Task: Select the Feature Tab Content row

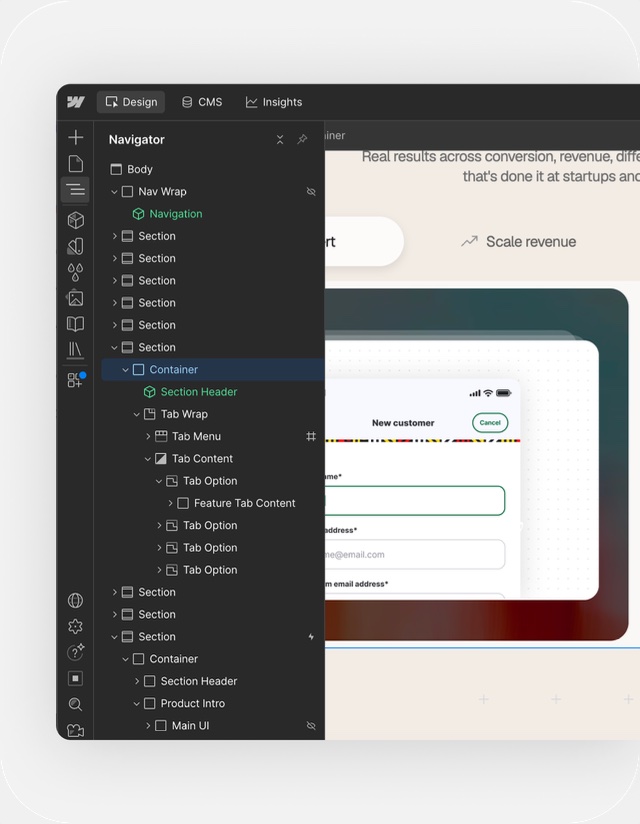Action: click(x=213, y=503)
